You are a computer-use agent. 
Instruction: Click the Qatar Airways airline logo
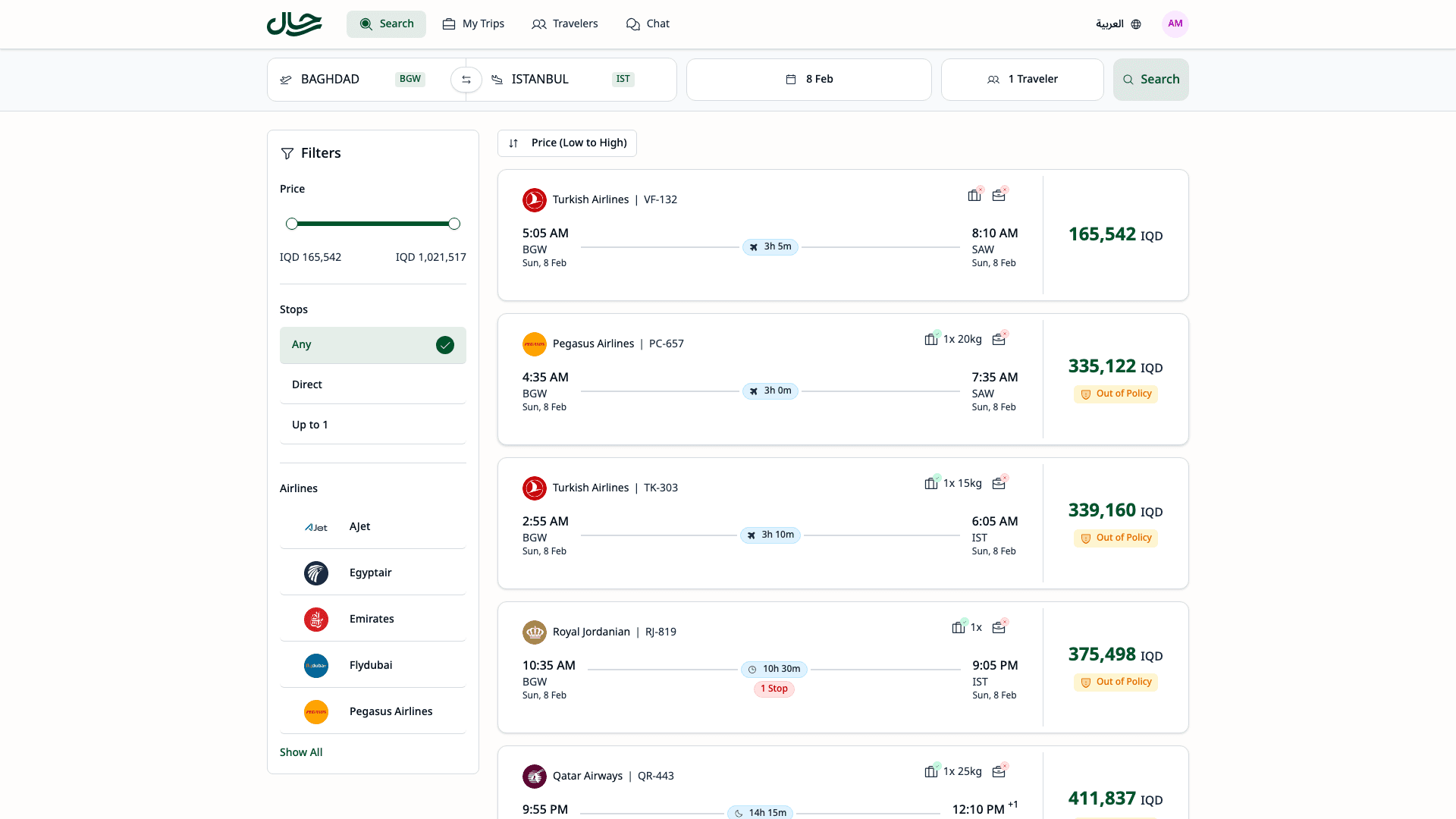[x=535, y=776]
